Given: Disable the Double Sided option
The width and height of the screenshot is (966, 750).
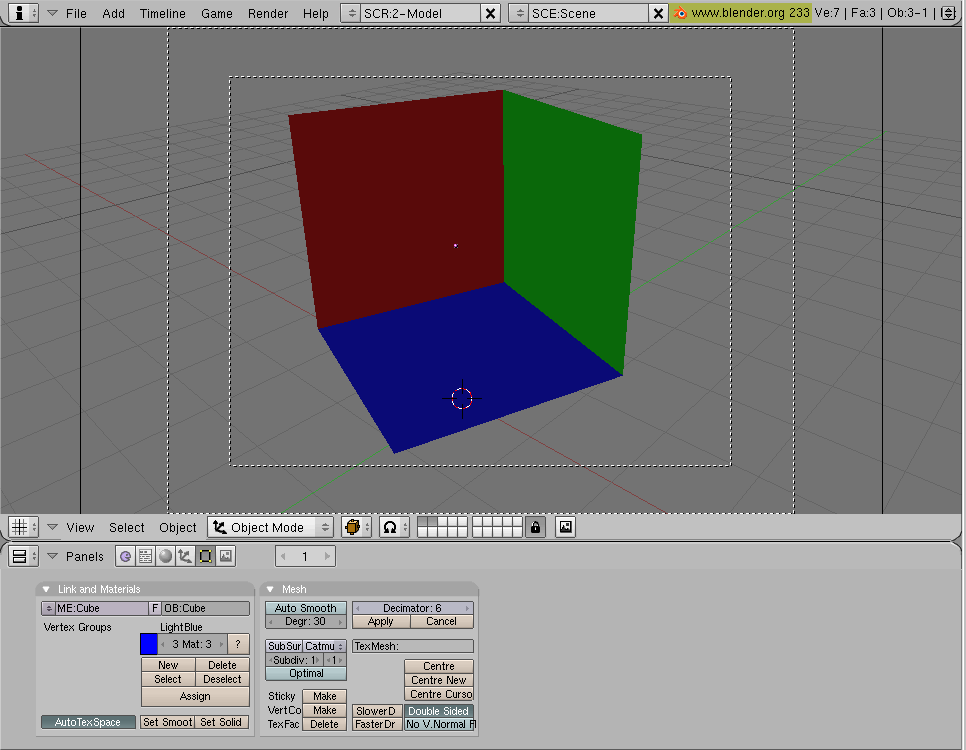Looking at the screenshot, I should [x=439, y=711].
